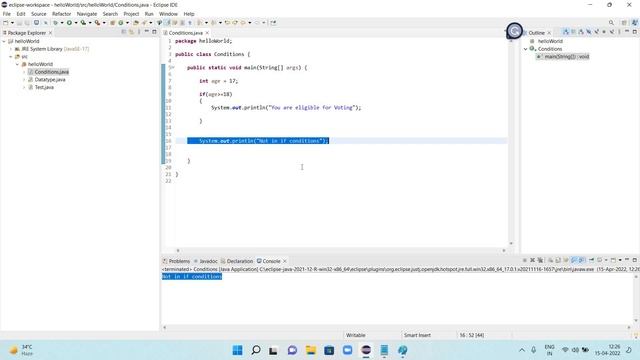Launch Debug from the main toolbar
This screenshot has width=640, height=360.
[x=56, y=23]
